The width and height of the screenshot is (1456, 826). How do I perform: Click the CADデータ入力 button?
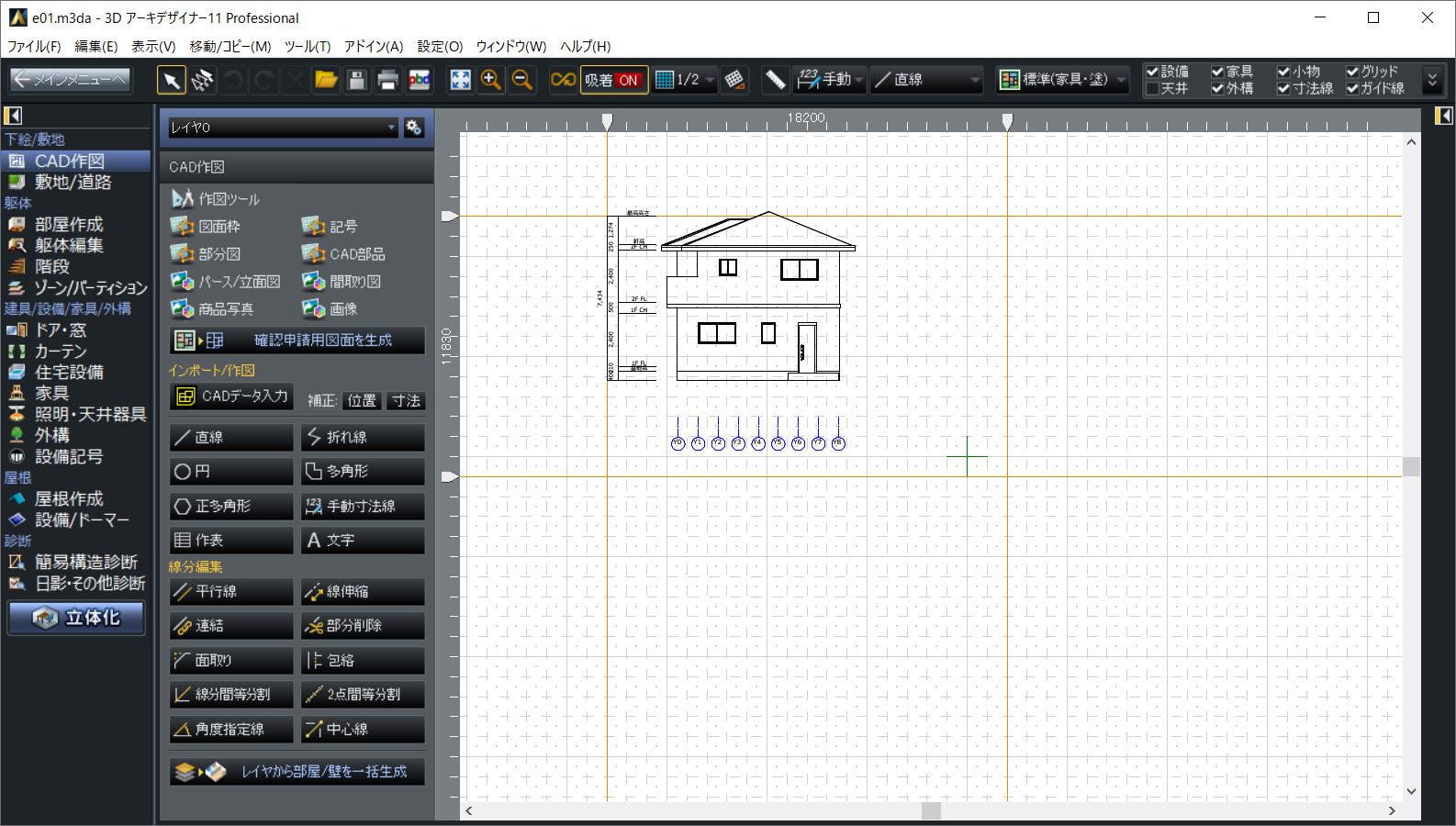pos(232,396)
